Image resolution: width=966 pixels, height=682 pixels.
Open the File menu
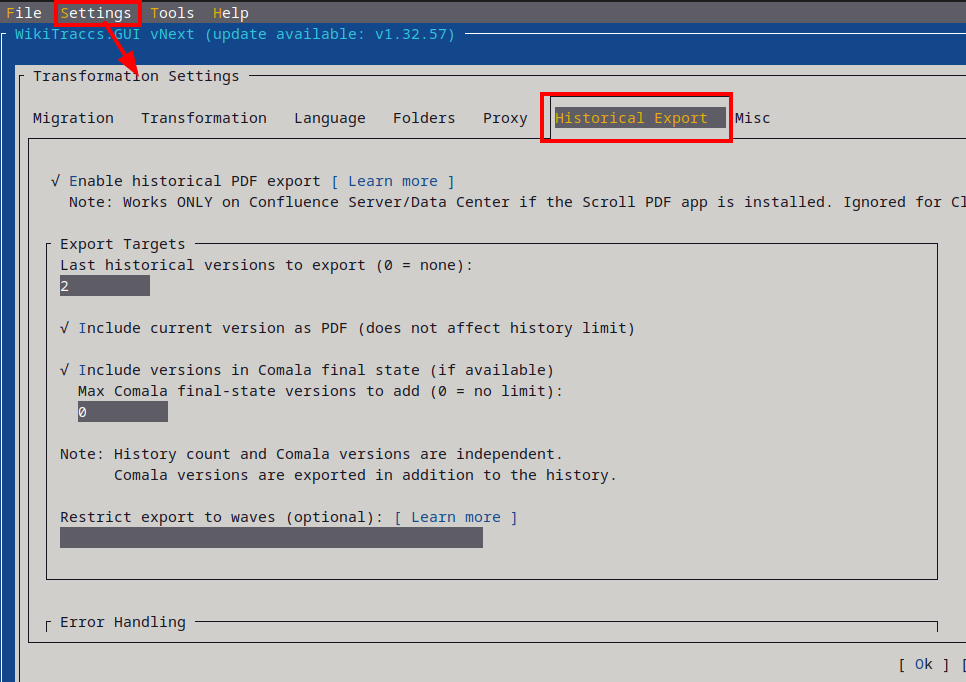point(24,13)
